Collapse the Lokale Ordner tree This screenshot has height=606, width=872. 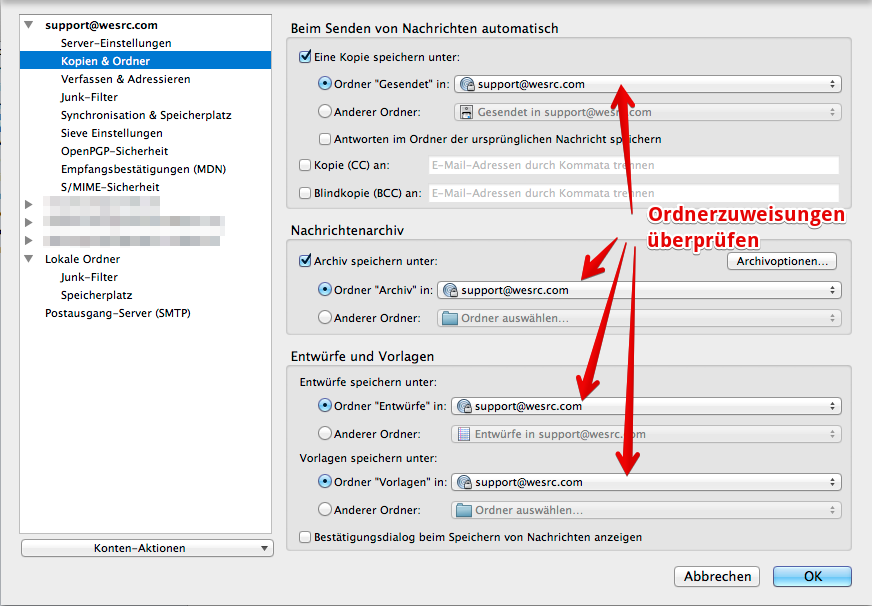tap(29, 259)
